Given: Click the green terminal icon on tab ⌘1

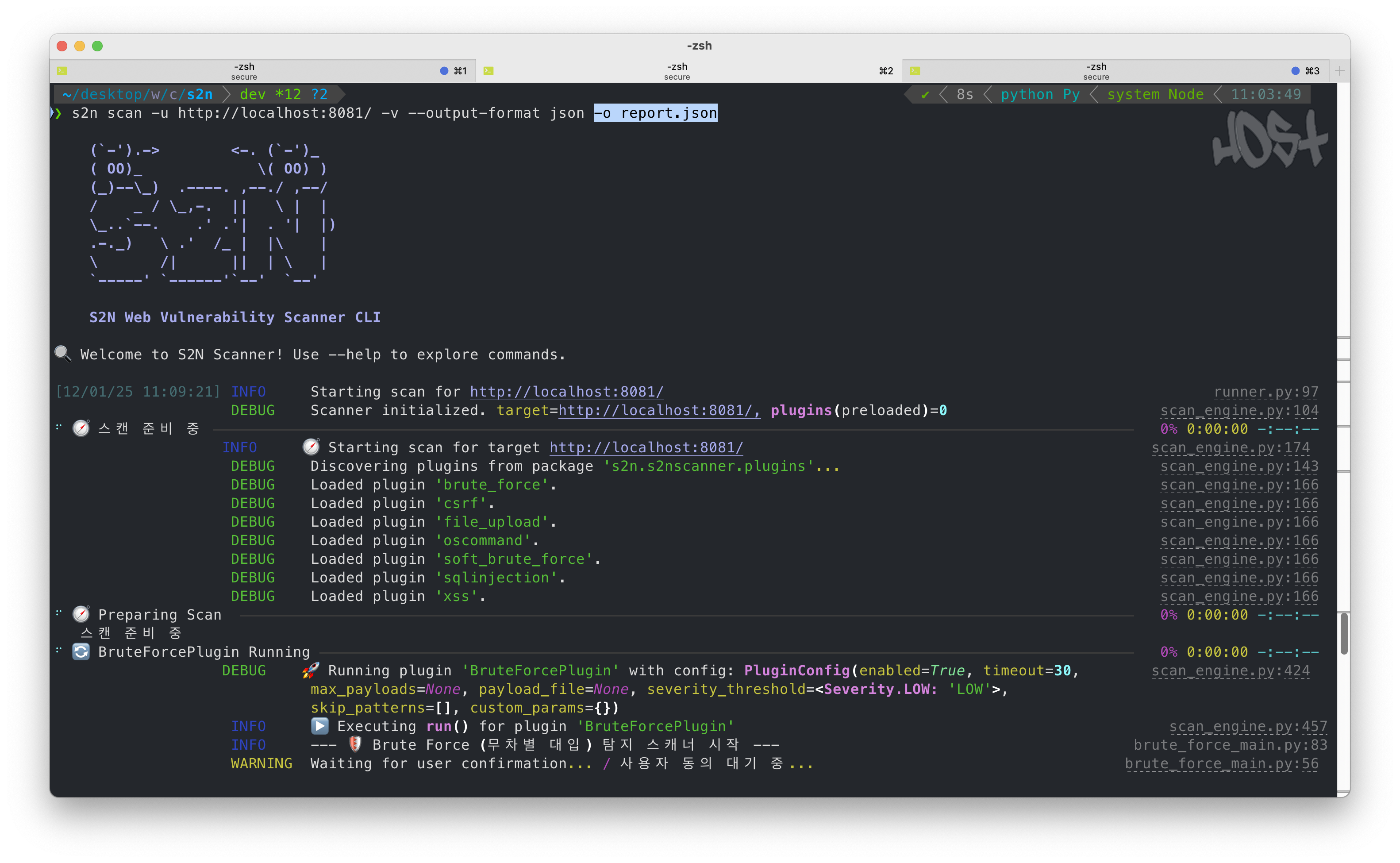Looking at the screenshot, I should tap(63, 70).
